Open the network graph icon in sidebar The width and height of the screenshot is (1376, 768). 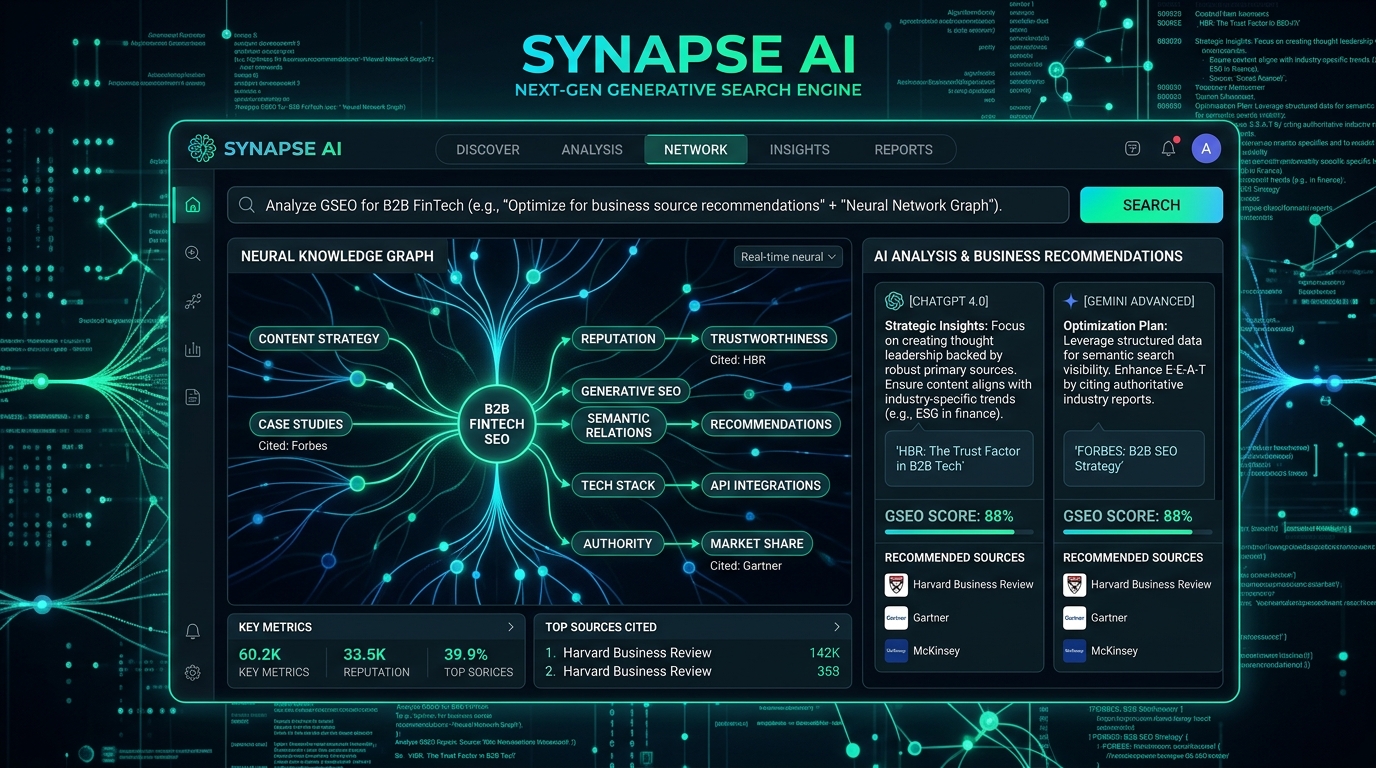193,301
